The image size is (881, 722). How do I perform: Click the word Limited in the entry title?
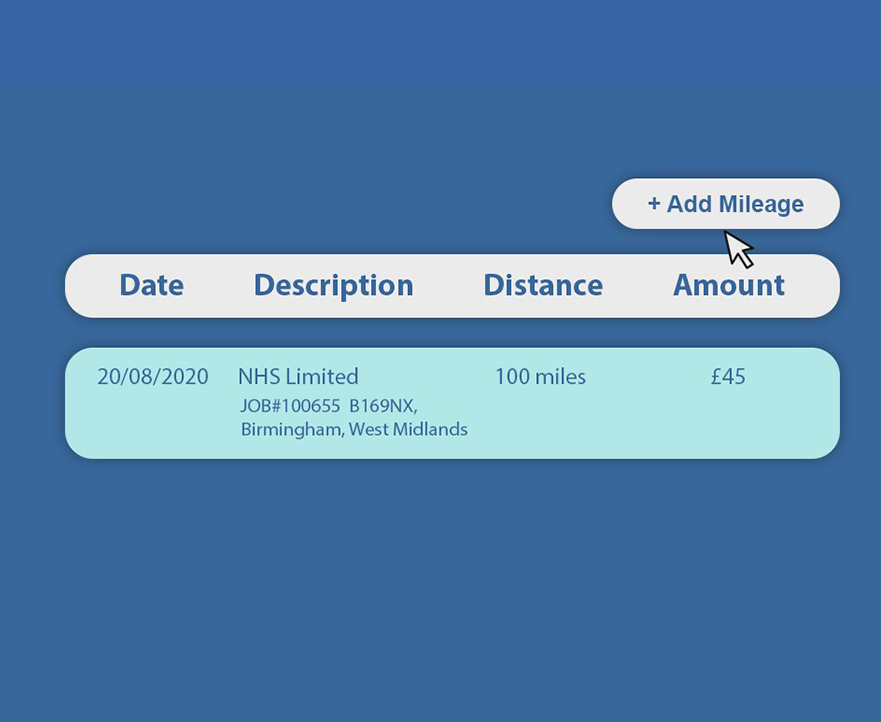(x=321, y=377)
